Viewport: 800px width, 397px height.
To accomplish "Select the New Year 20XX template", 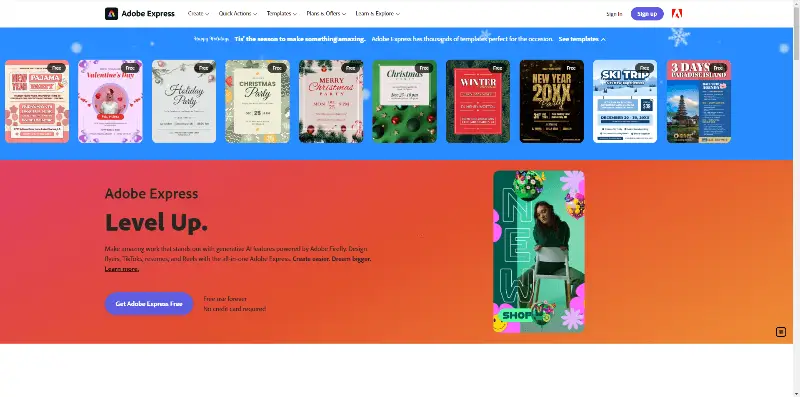I will [552, 102].
